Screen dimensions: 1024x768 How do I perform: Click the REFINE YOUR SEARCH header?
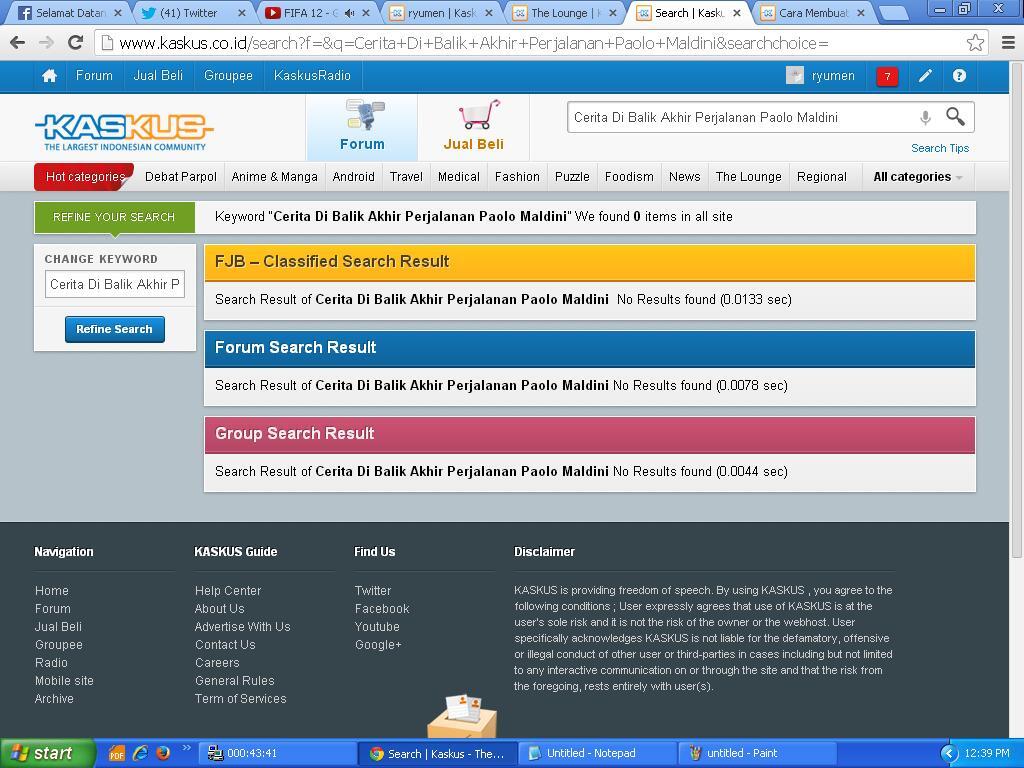[x=114, y=217]
